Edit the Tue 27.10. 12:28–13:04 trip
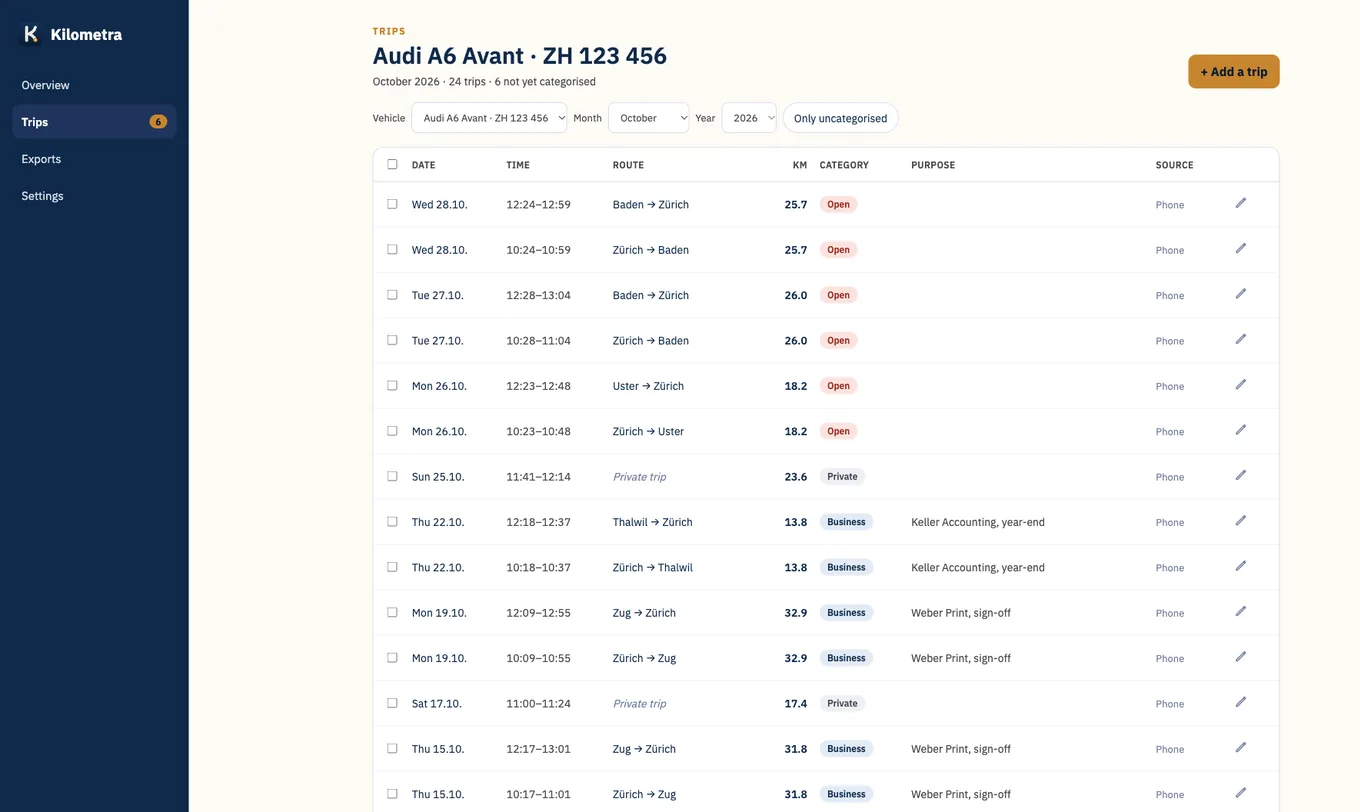 coord(1240,294)
